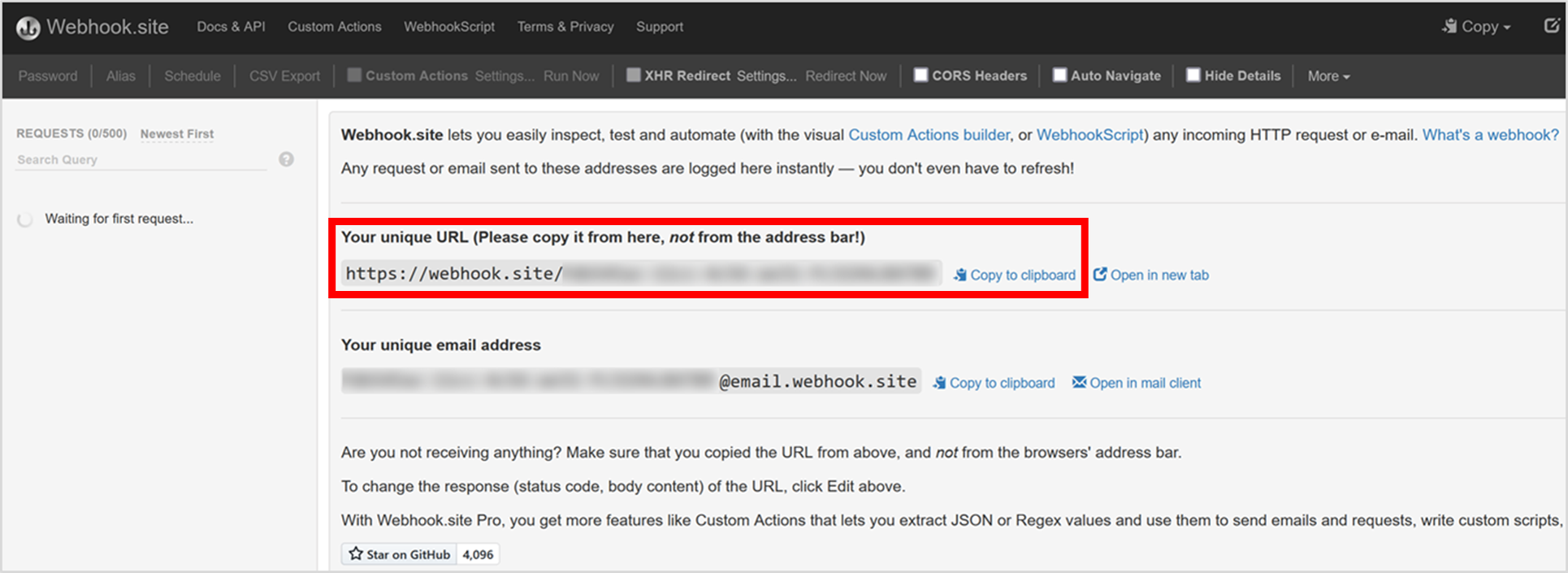
Task: Follow the Custom Actions builder link
Action: [x=929, y=135]
